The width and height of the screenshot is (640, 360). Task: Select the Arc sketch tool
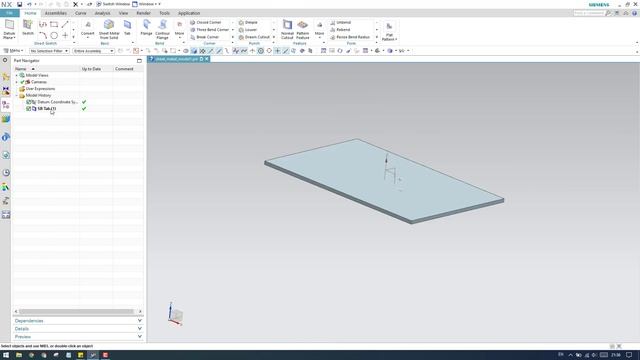43,35
